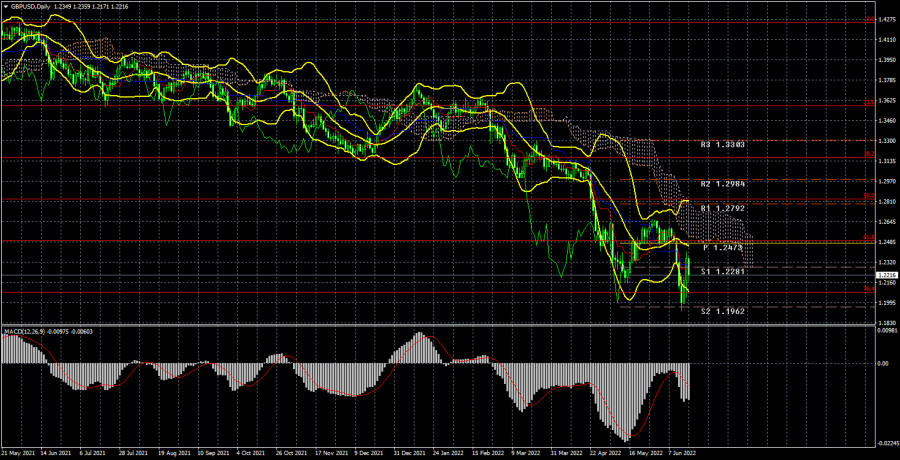This screenshot has height=460, width=900.
Task: Click the 1.2970 price axis label
Action: [887, 181]
